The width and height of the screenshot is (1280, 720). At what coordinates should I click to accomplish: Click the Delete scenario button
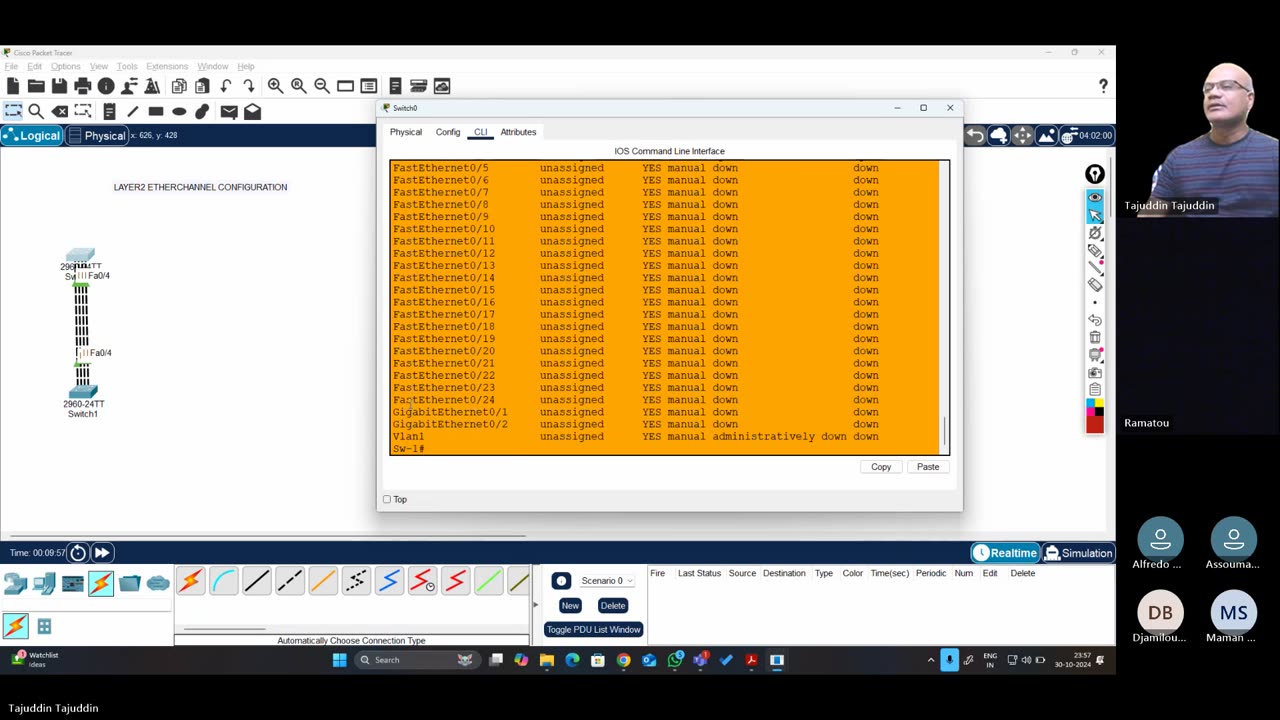coord(613,605)
